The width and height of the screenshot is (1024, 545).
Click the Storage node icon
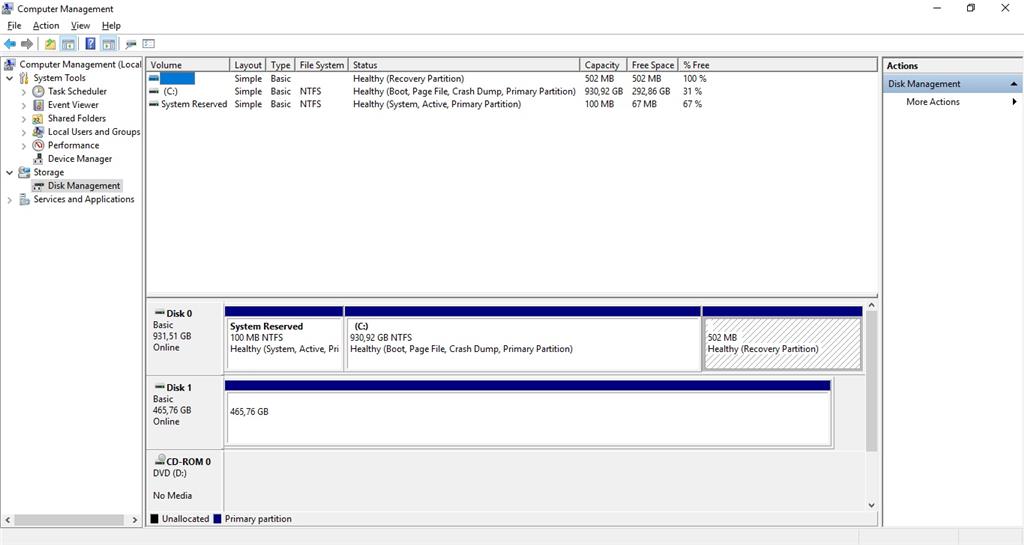coord(24,172)
